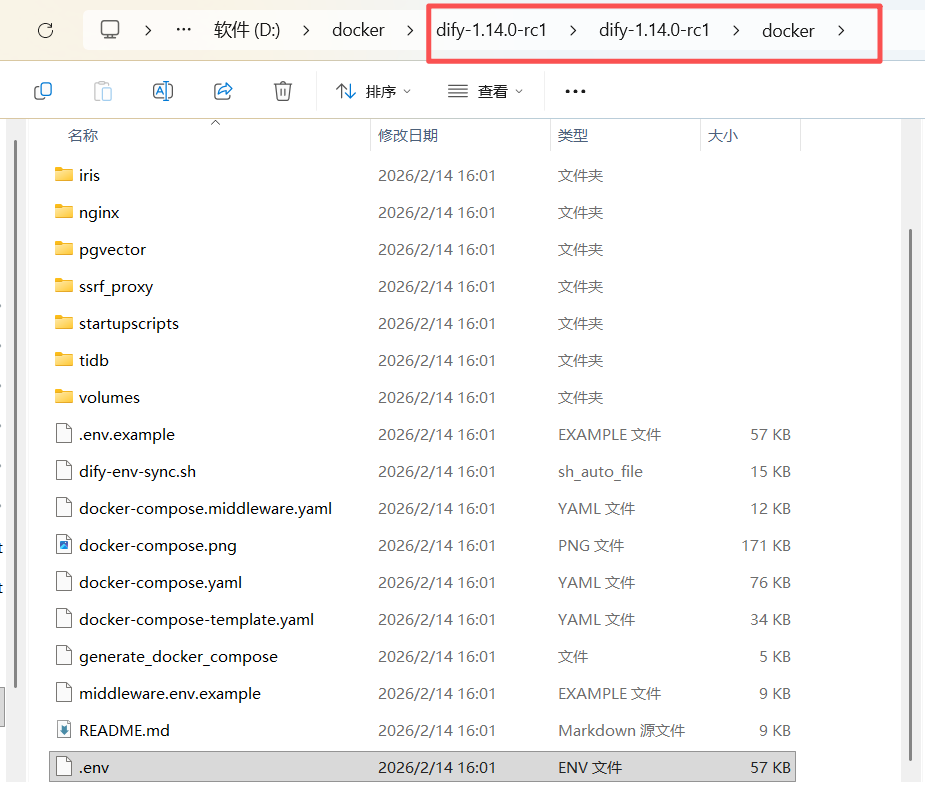Select the ssrf_proxy folder icon

(64, 286)
